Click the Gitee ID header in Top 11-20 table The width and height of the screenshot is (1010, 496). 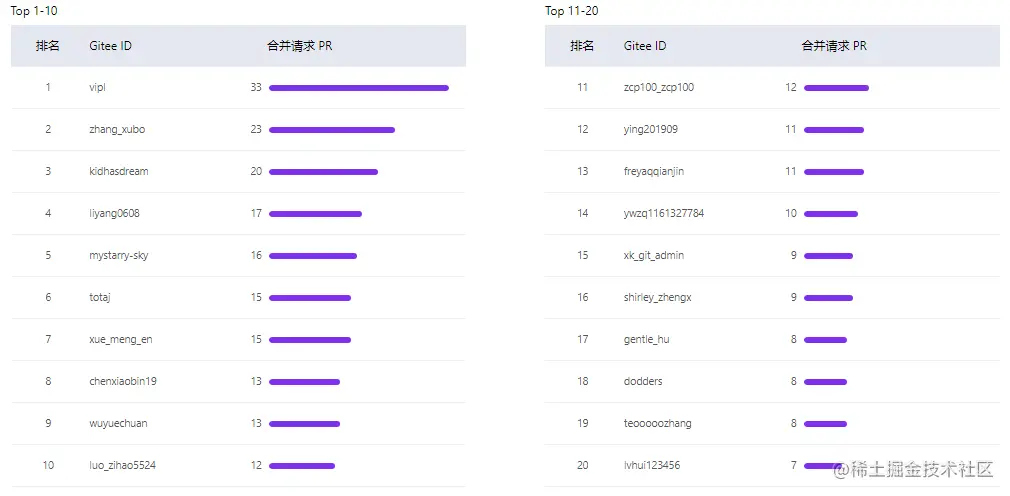tap(645, 46)
